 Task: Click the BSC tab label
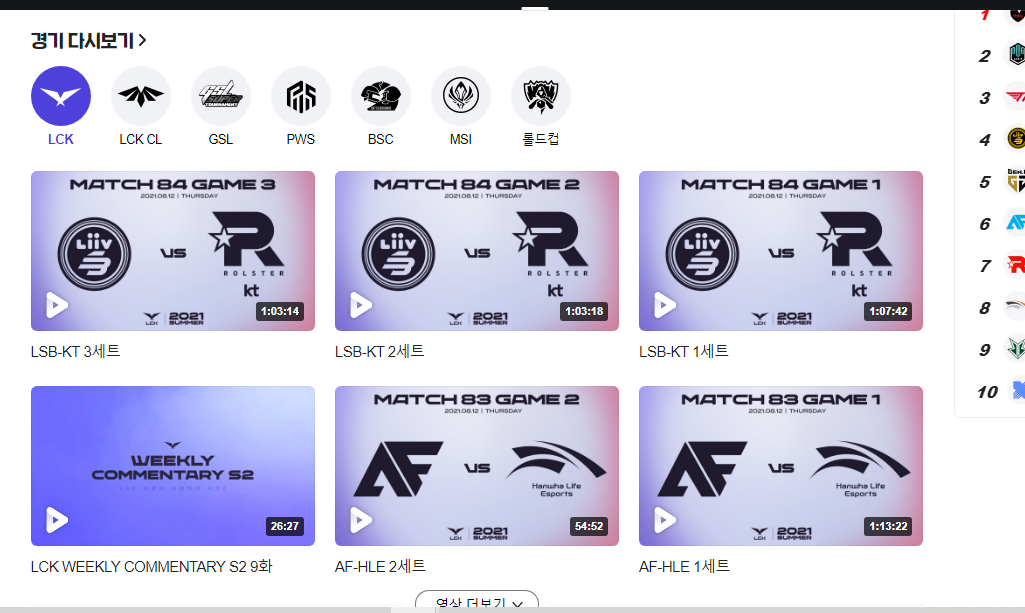click(380, 139)
